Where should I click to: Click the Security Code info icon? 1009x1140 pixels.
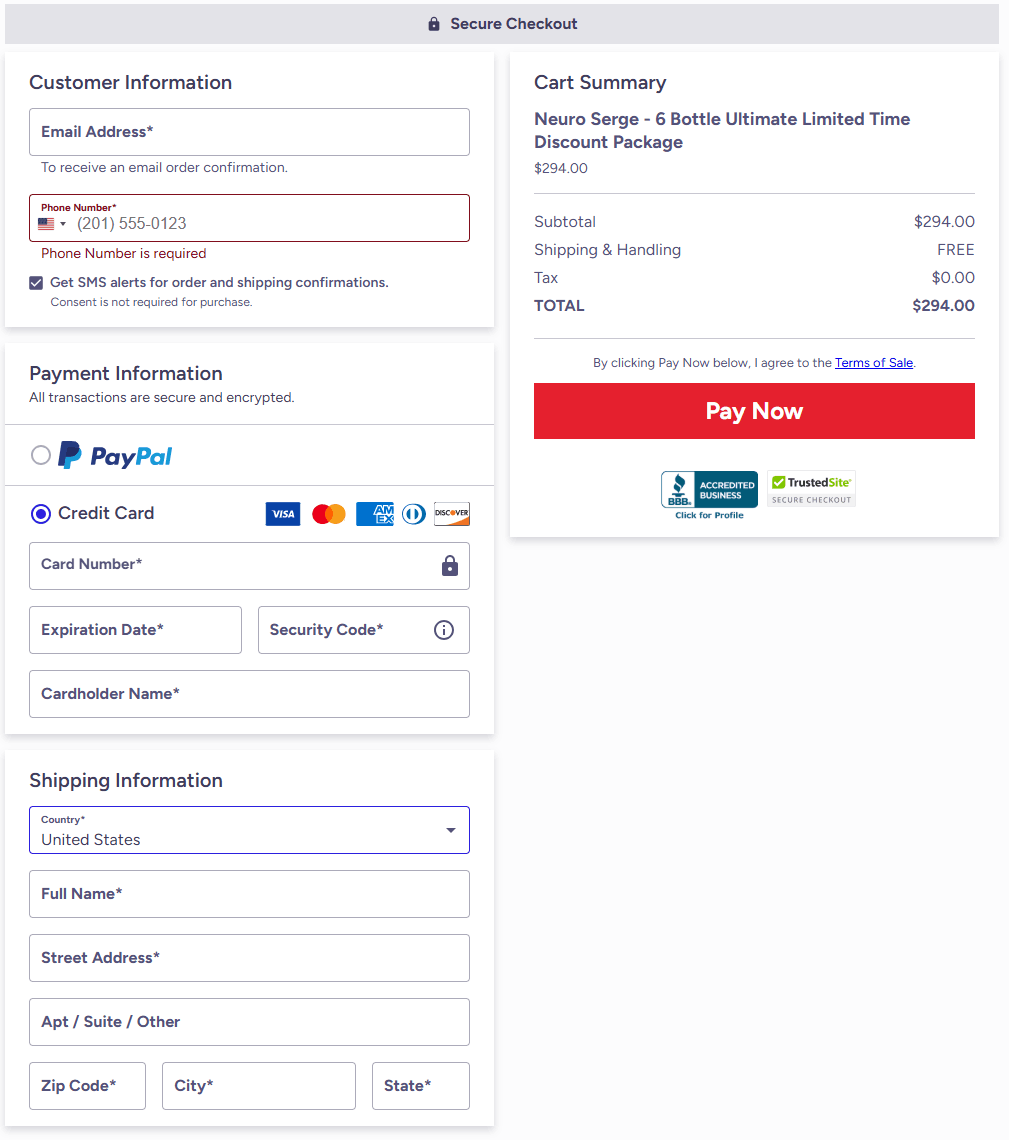444,630
